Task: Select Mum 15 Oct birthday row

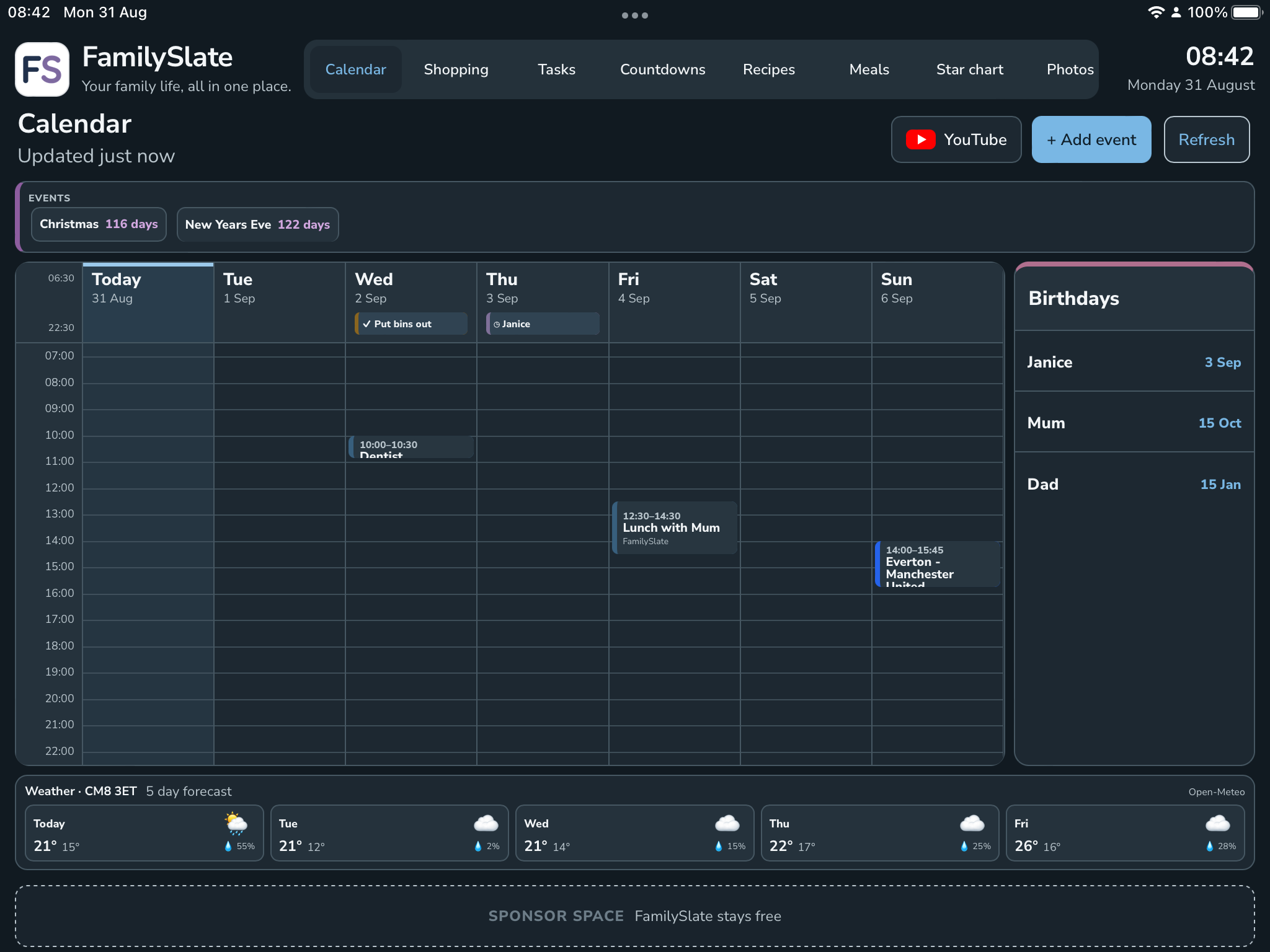Action: (1134, 423)
